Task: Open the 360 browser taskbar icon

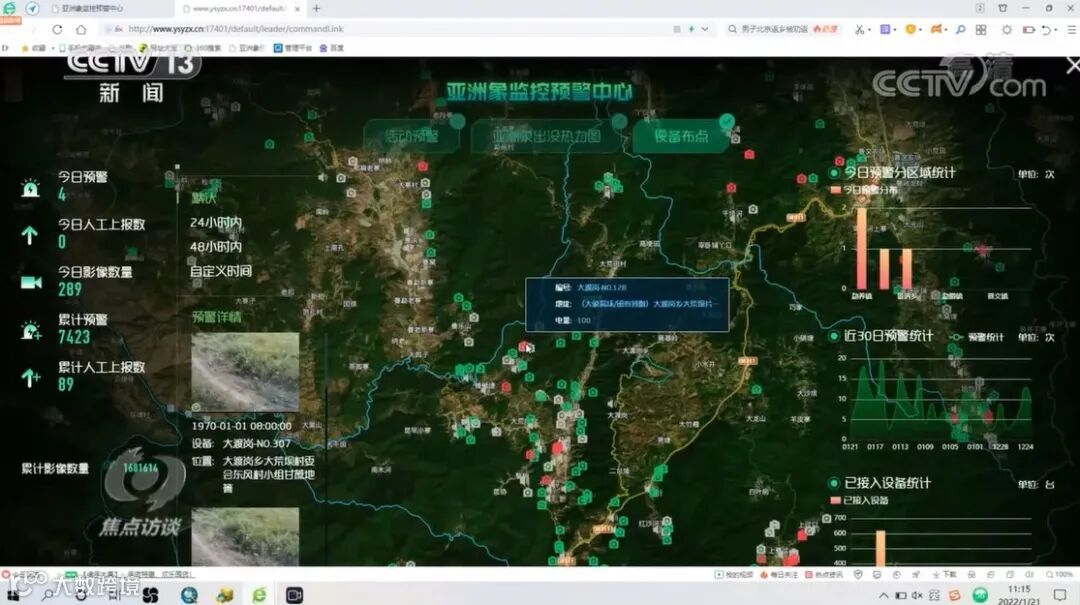Action: [x=189, y=595]
